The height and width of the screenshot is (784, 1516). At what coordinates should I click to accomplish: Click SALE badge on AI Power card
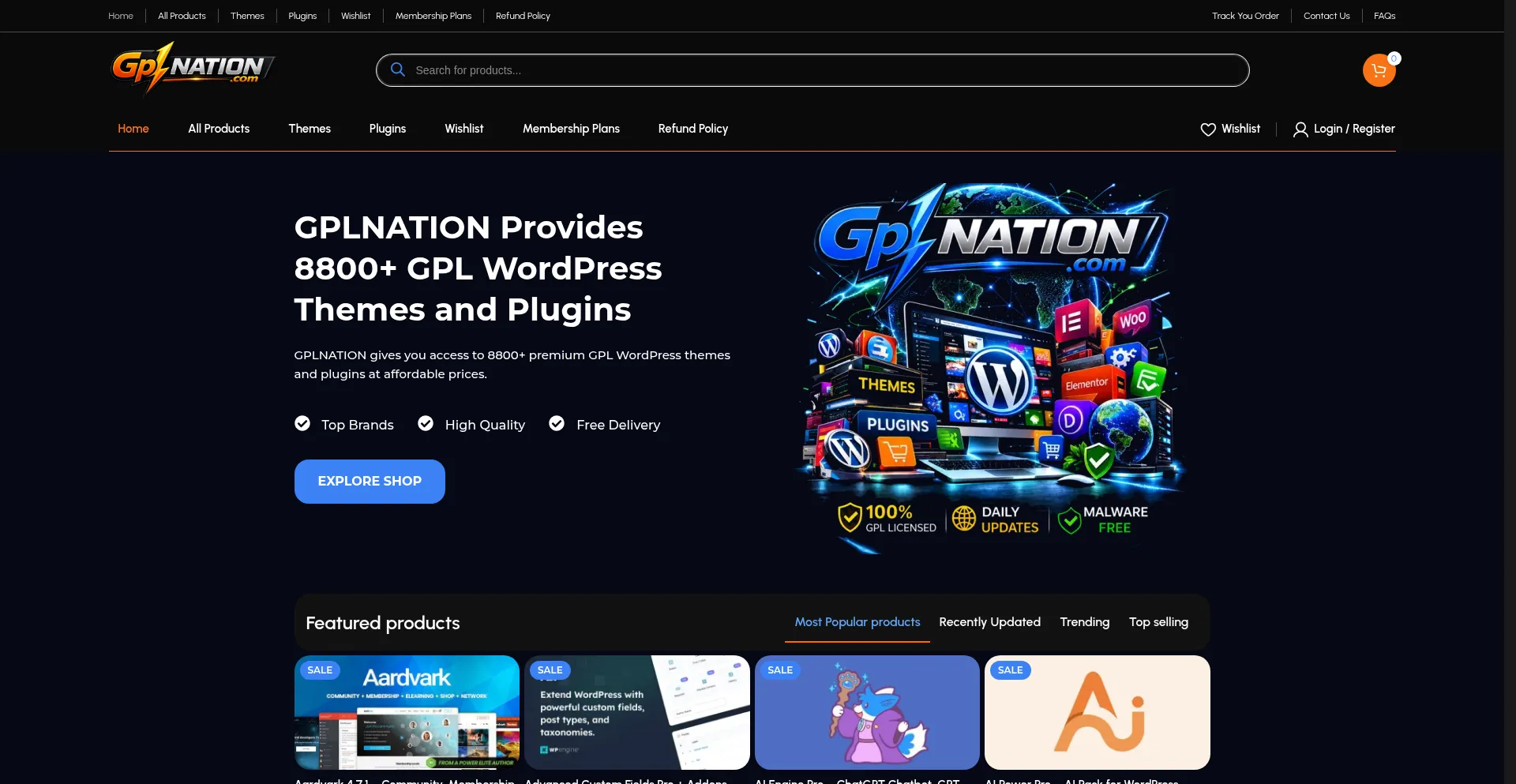click(x=1010, y=670)
